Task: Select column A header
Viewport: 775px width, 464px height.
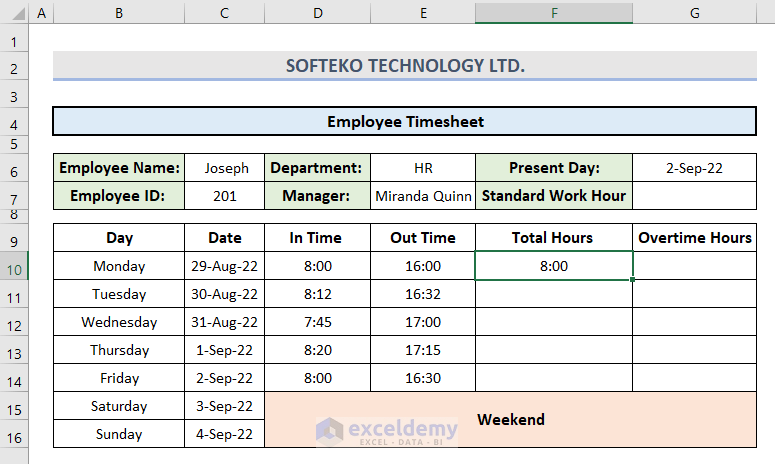Action: [x=42, y=13]
